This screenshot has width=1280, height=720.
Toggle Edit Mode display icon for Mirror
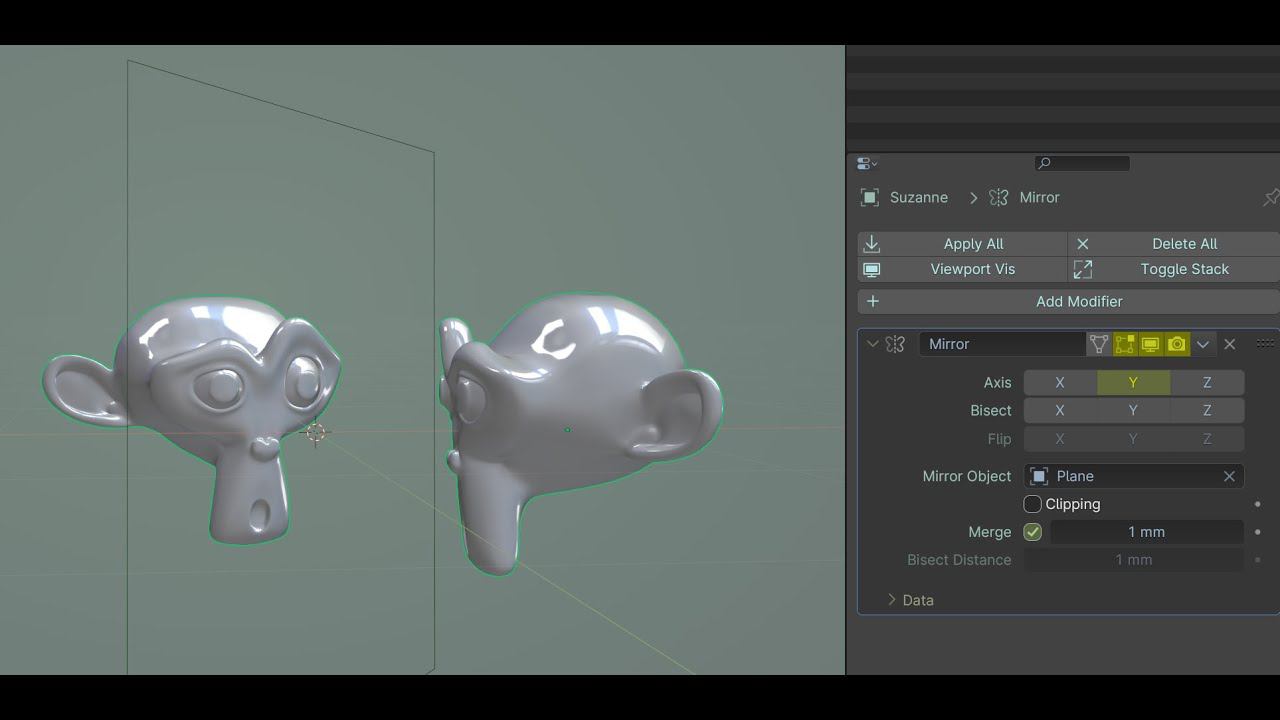(1125, 344)
